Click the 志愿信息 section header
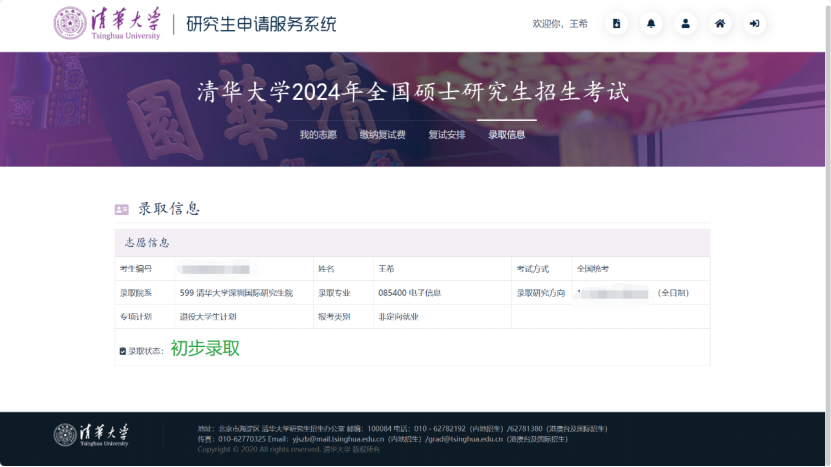This screenshot has height=467, width=831. tap(147, 243)
